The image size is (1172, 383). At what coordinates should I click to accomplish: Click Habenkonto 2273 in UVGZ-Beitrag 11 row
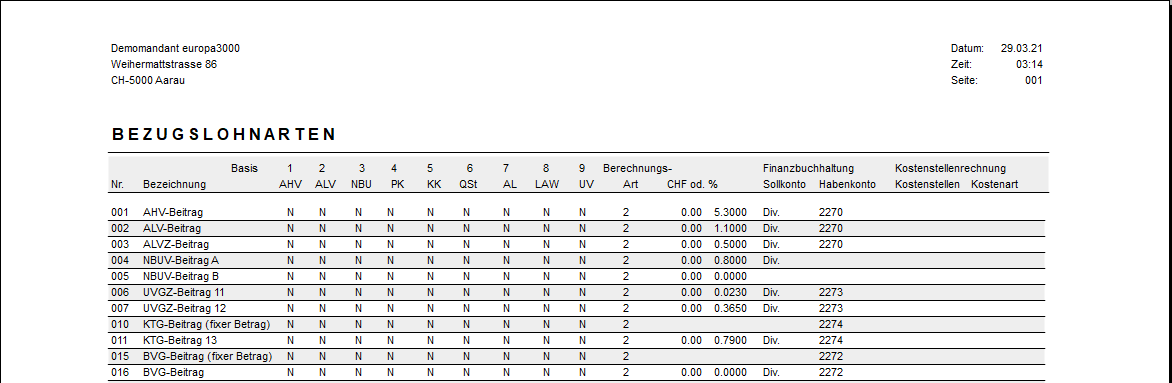point(830,292)
